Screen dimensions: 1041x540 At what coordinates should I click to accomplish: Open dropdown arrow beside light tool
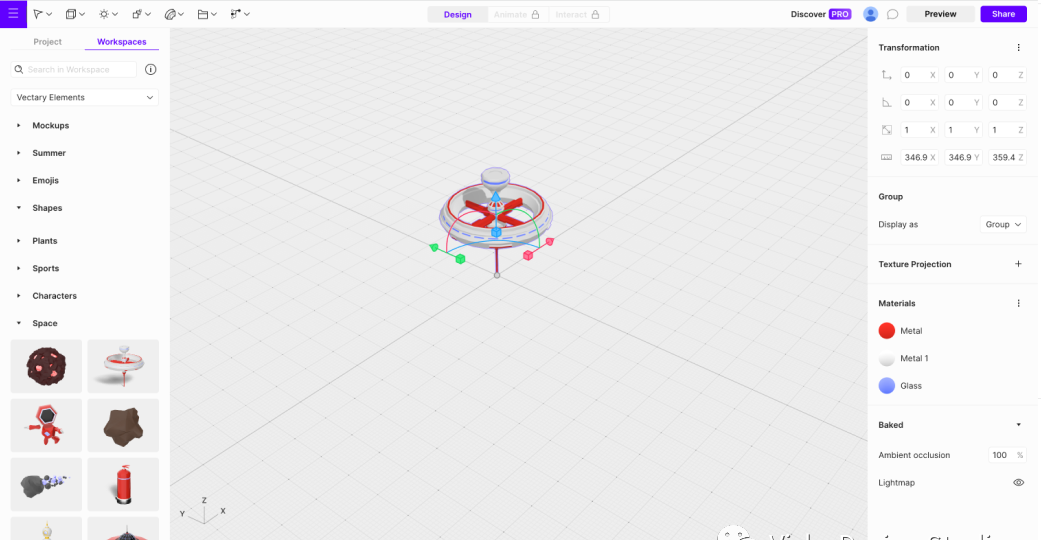115,15
